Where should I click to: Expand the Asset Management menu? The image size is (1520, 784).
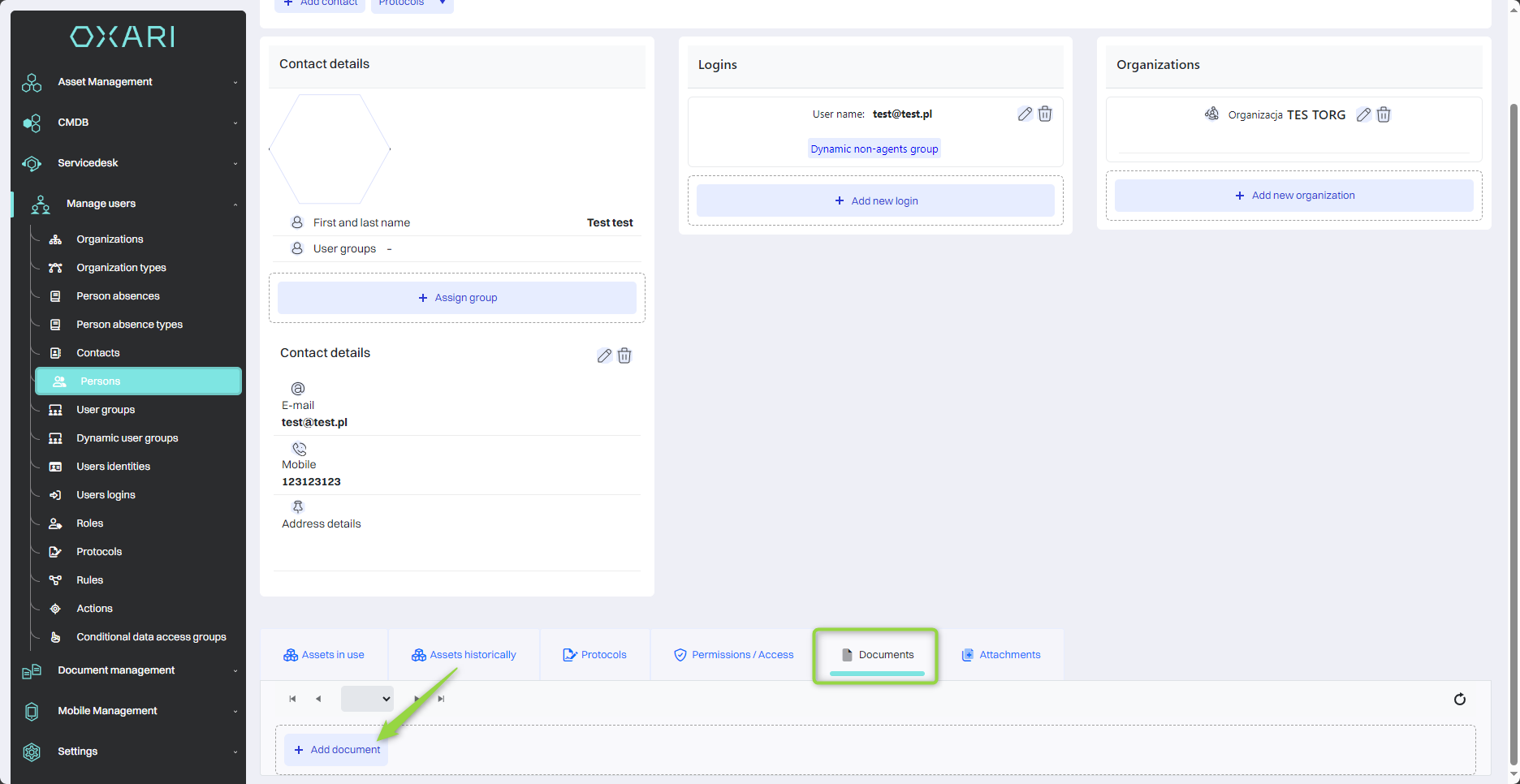130,82
